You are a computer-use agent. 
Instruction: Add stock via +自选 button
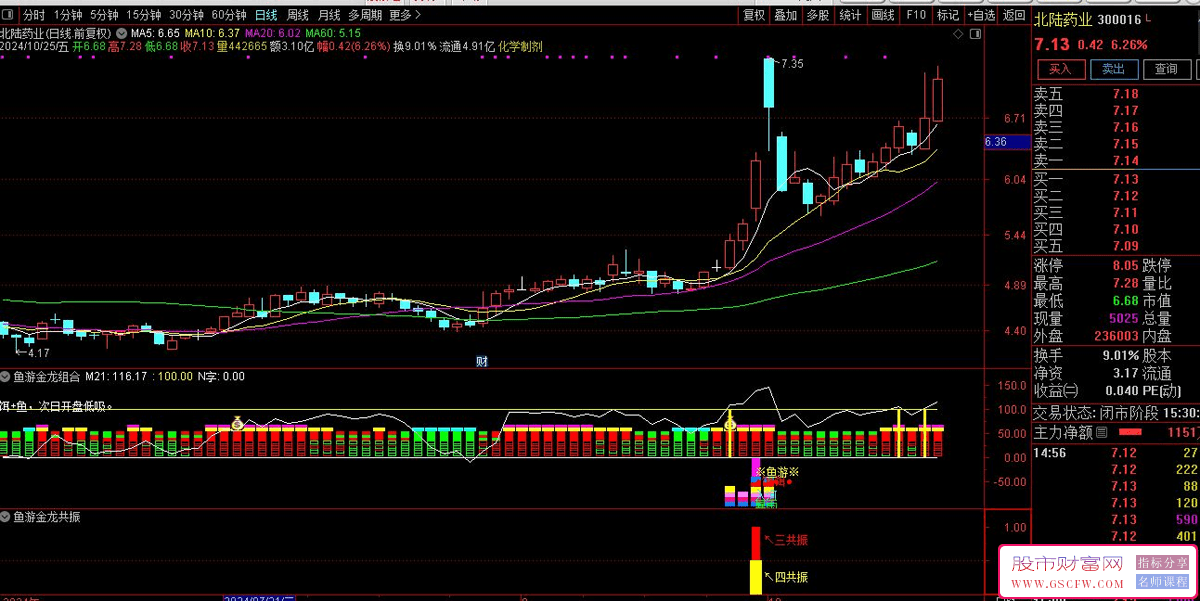[x=982, y=15]
